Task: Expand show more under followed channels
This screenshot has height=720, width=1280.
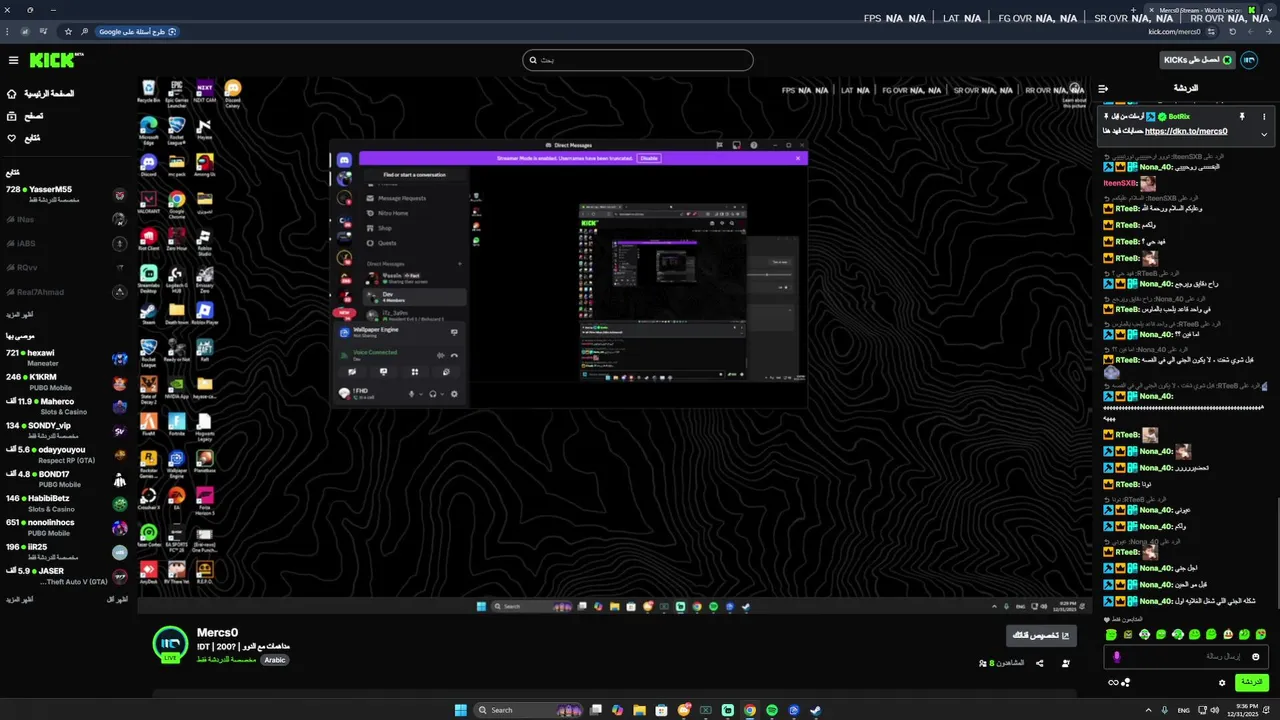Action: pyautogui.click(x=20, y=314)
